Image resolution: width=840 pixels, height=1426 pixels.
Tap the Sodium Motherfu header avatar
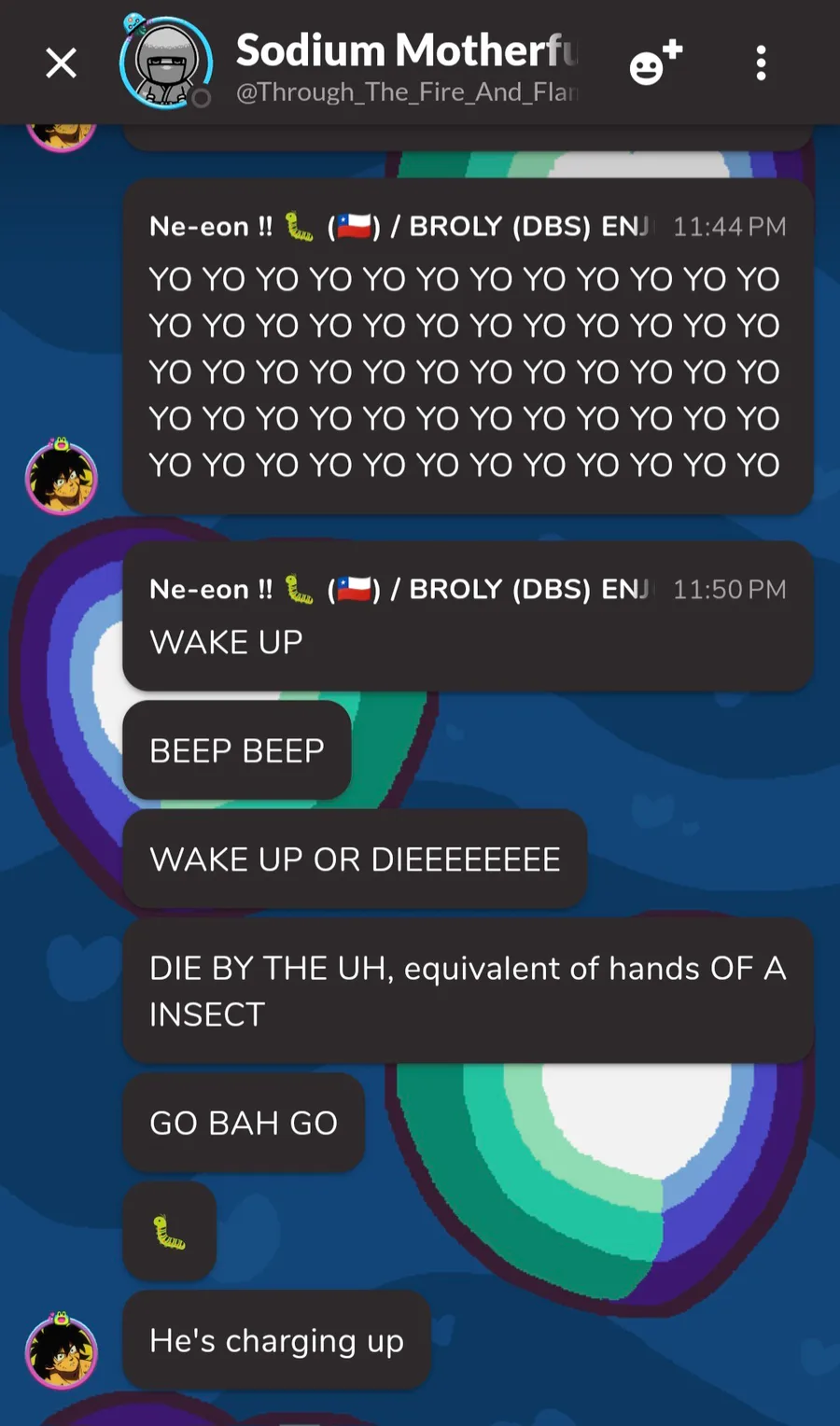(166, 63)
